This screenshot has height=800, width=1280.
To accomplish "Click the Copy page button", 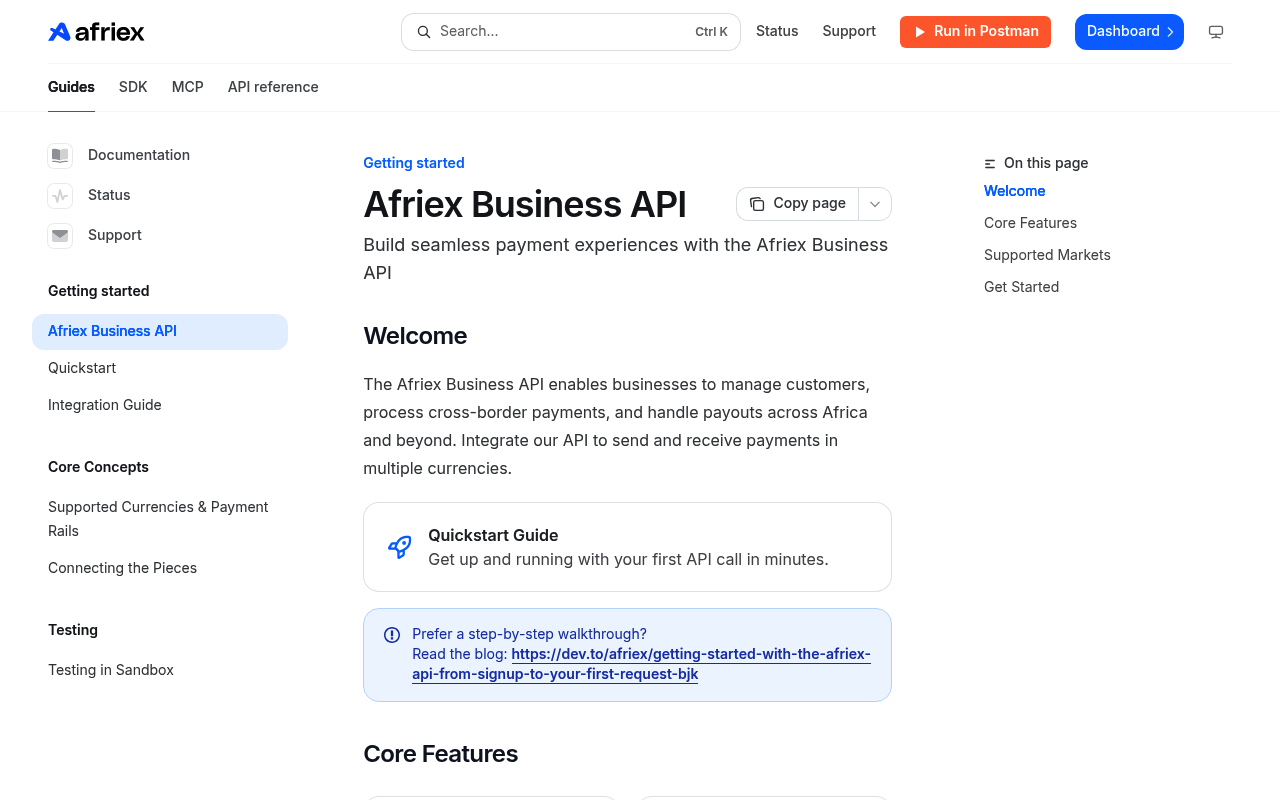I will (798, 204).
